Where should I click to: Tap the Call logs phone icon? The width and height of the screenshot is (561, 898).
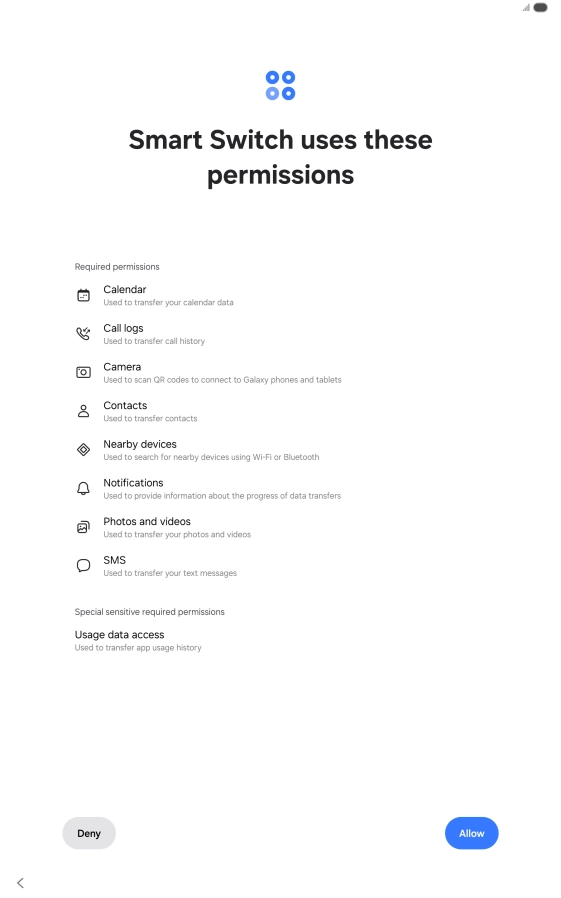pyautogui.click(x=84, y=334)
